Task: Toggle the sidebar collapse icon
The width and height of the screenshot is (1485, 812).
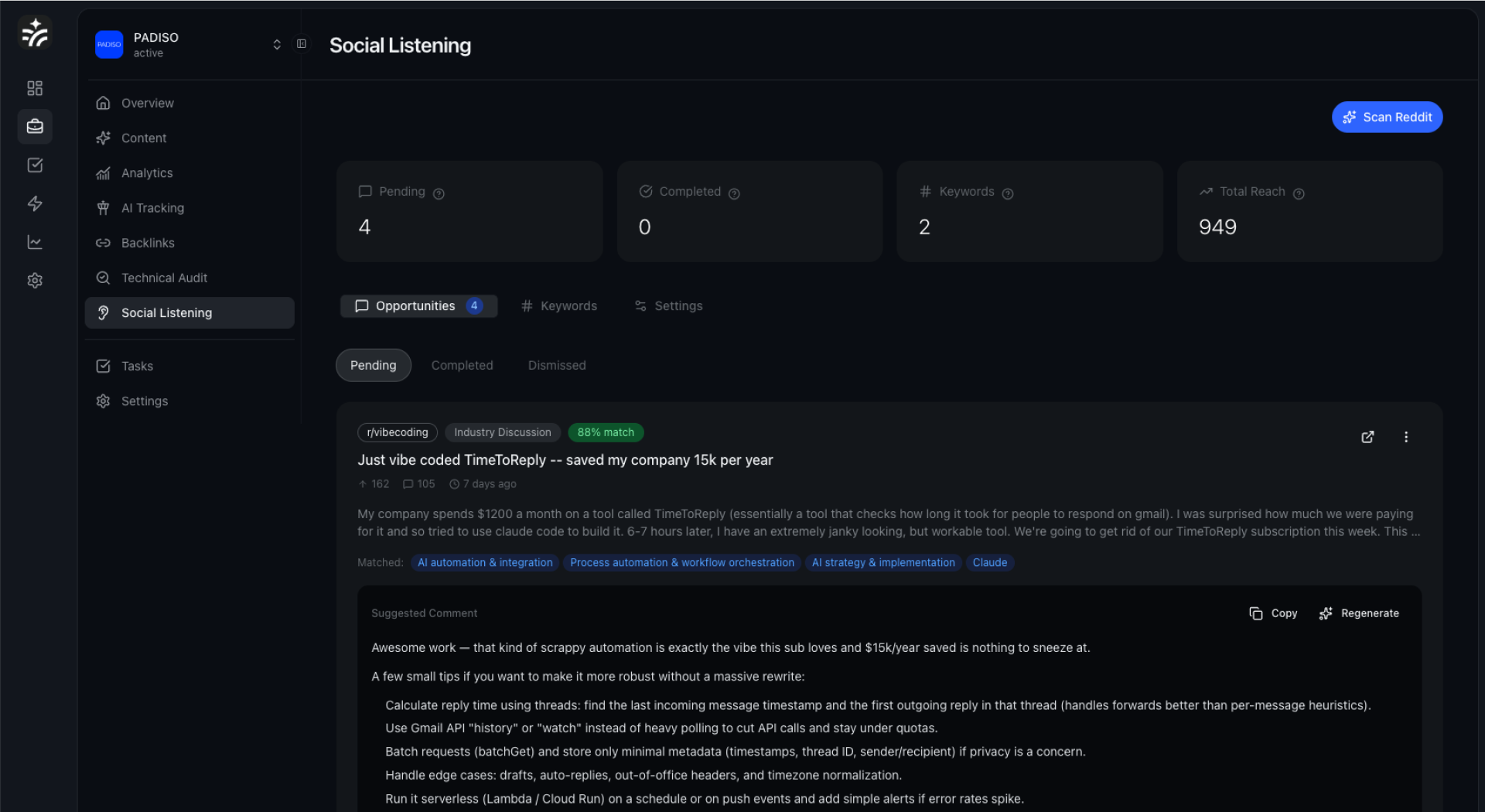Action: coord(302,44)
